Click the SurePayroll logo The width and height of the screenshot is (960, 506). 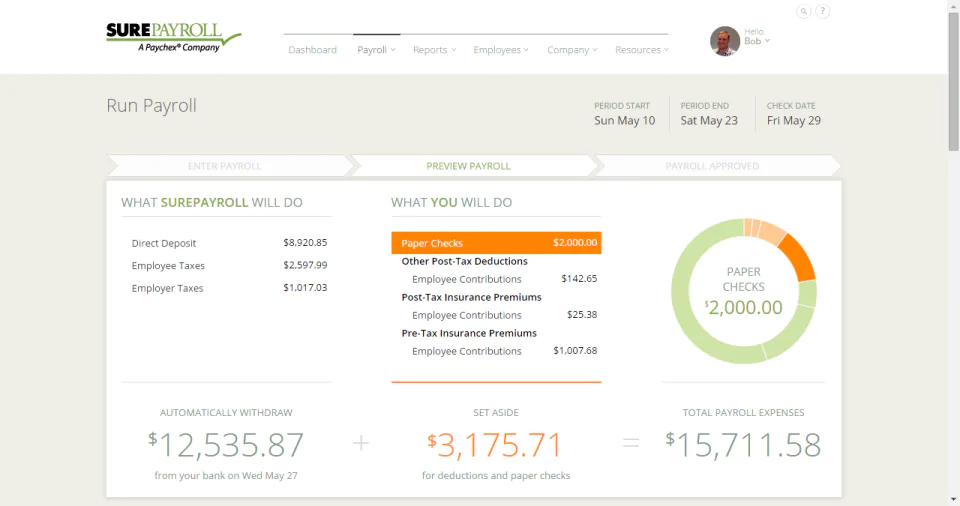(174, 38)
